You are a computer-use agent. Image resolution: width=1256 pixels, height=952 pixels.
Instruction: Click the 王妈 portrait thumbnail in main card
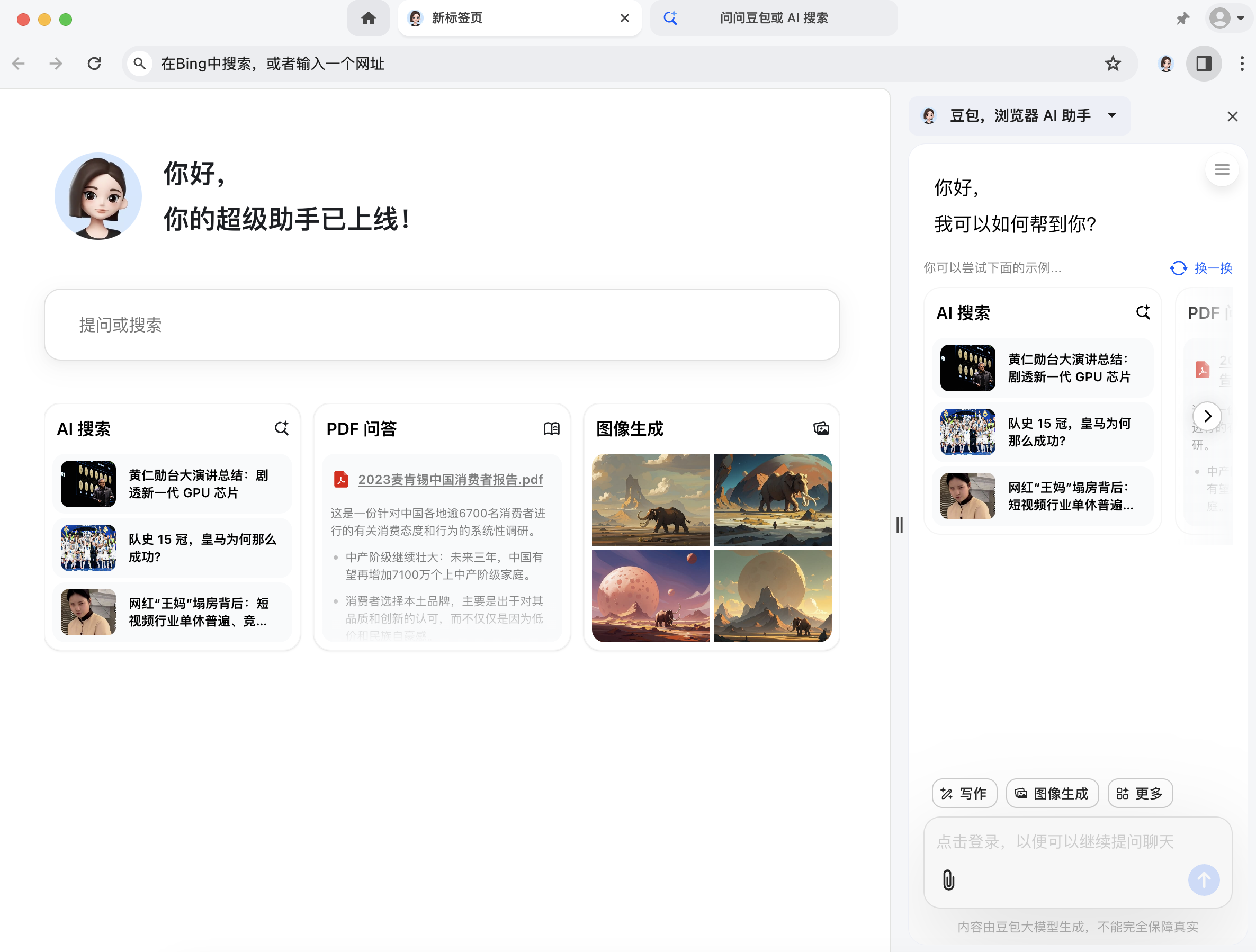pos(88,612)
